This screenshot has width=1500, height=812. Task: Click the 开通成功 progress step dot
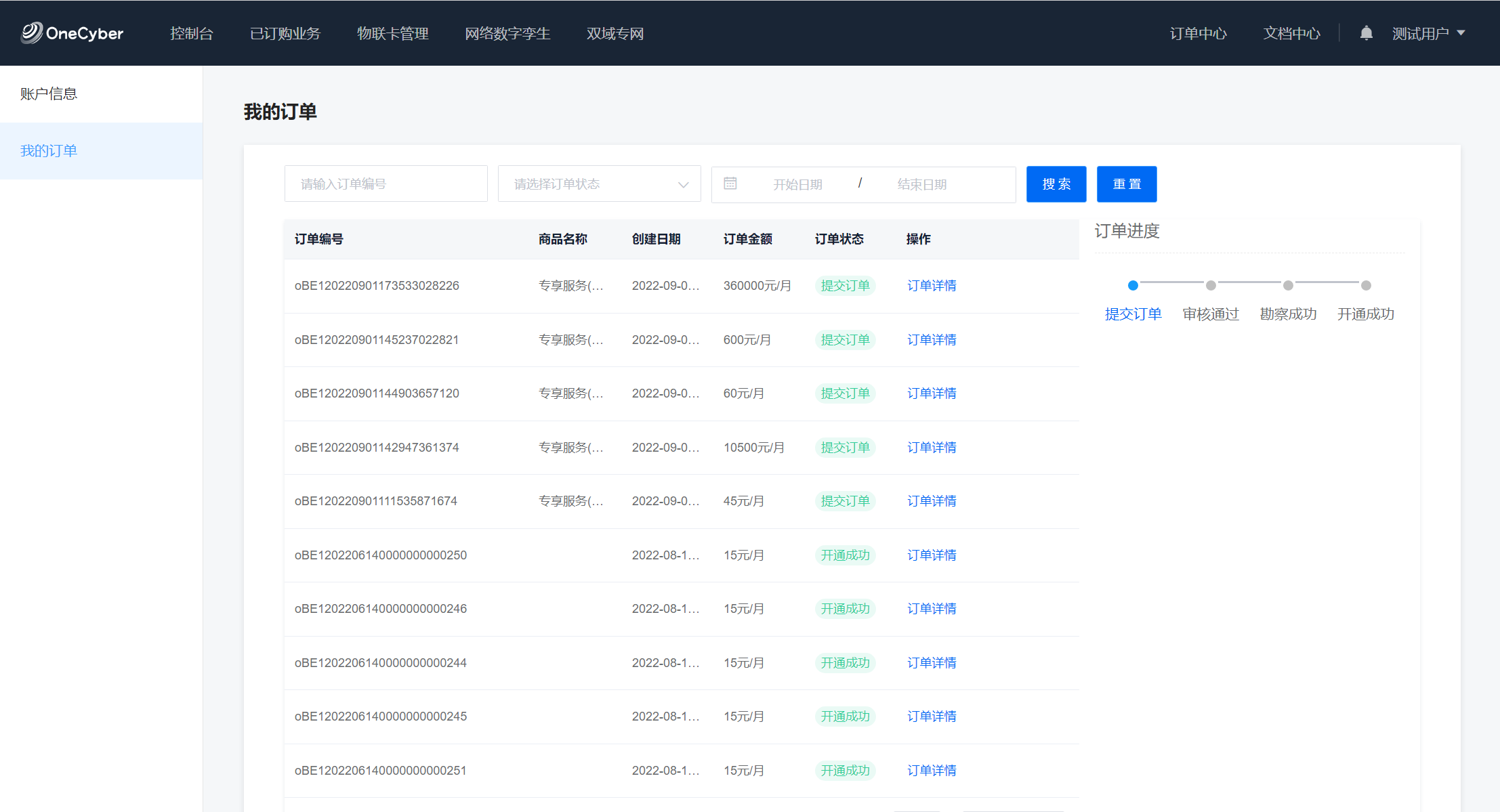coord(1366,285)
